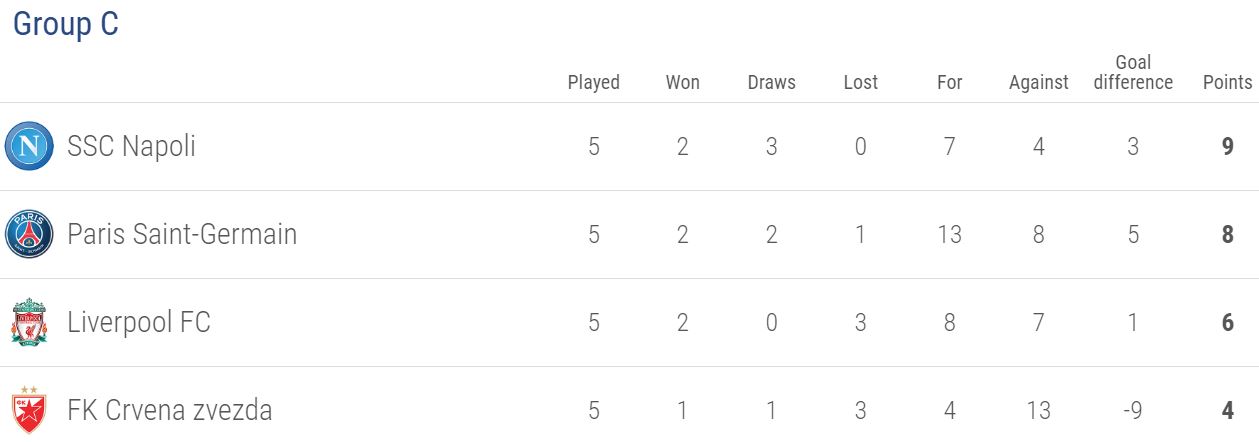
Task: Click the Played column header
Action: point(594,82)
